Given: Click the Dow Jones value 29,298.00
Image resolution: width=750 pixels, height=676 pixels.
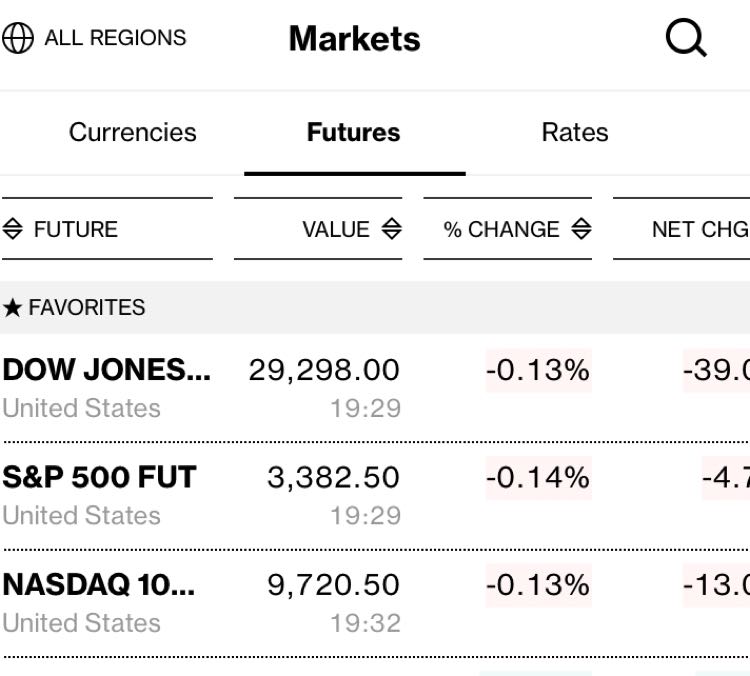Looking at the screenshot, I should click(324, 370).
